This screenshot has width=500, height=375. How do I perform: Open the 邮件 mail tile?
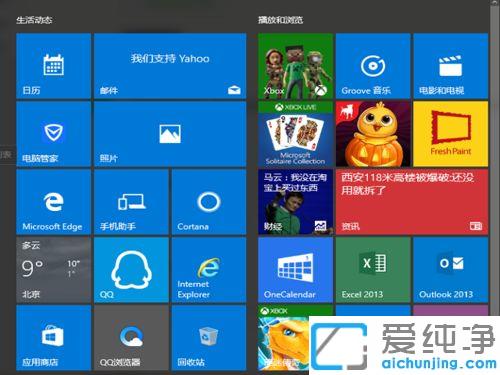170,66
